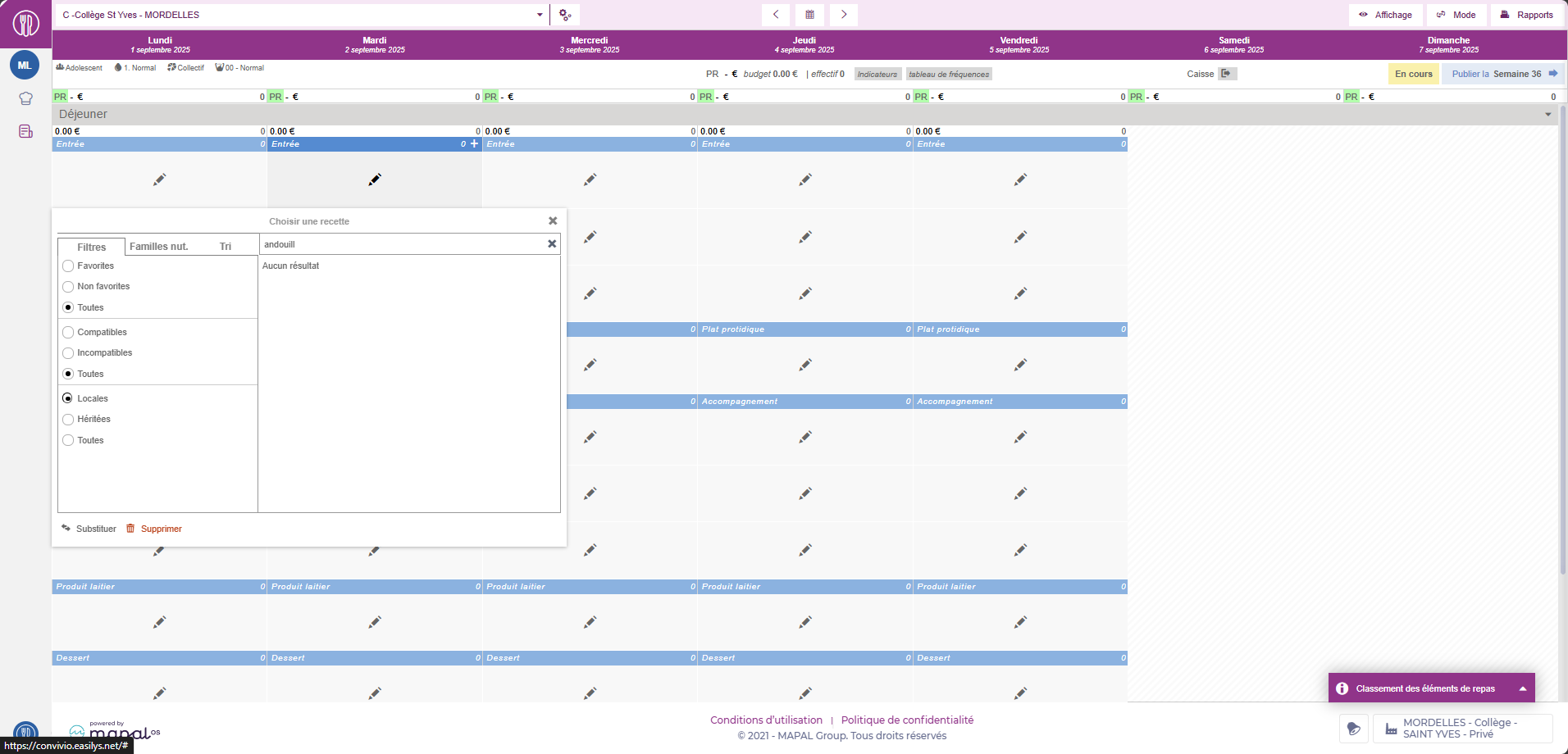This screenshot has width=1568, height=754.
Task: Select the Incompatibles radio button
Action: pos(68,353)
